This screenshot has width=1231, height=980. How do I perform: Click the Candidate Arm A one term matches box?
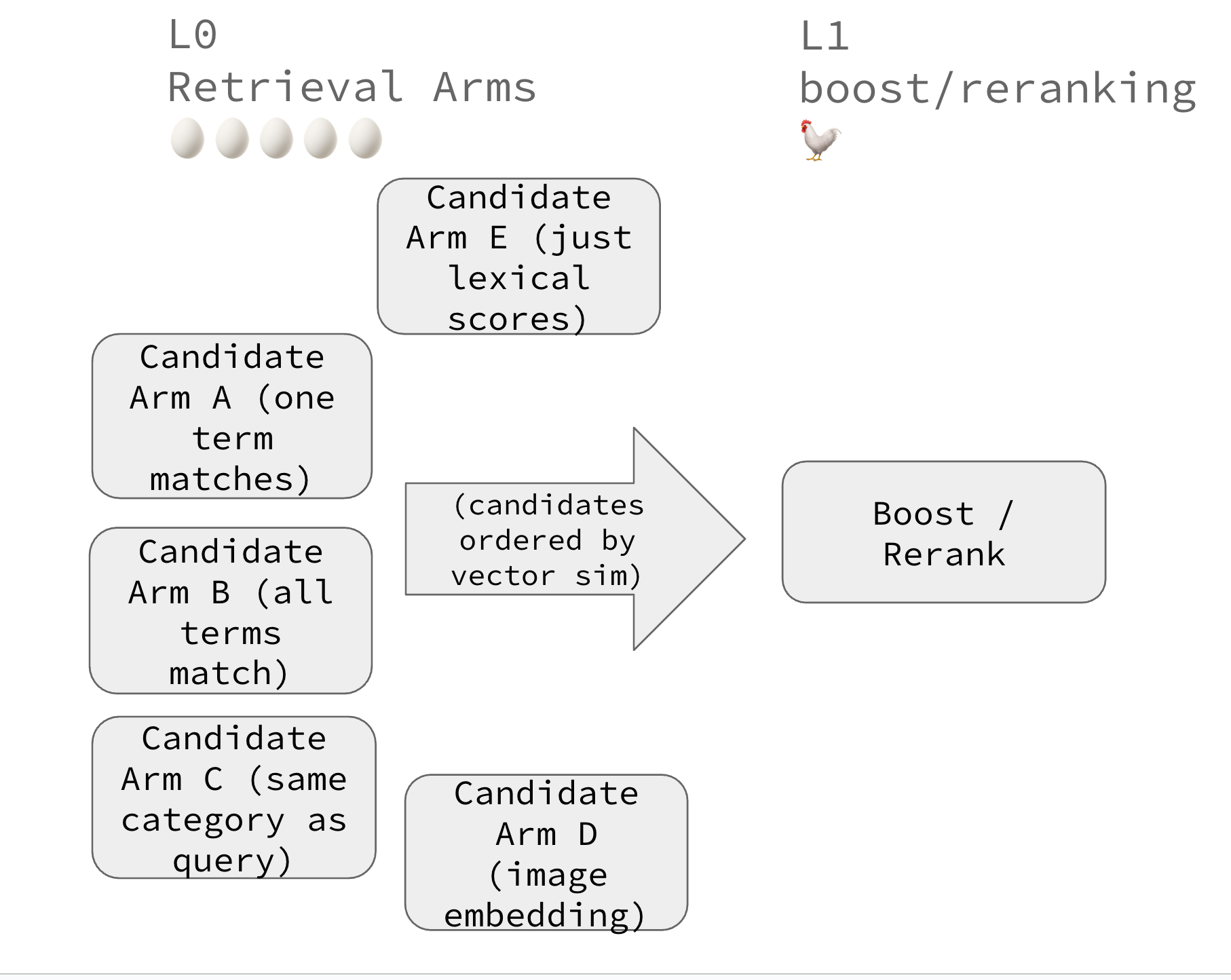[232, 416]
